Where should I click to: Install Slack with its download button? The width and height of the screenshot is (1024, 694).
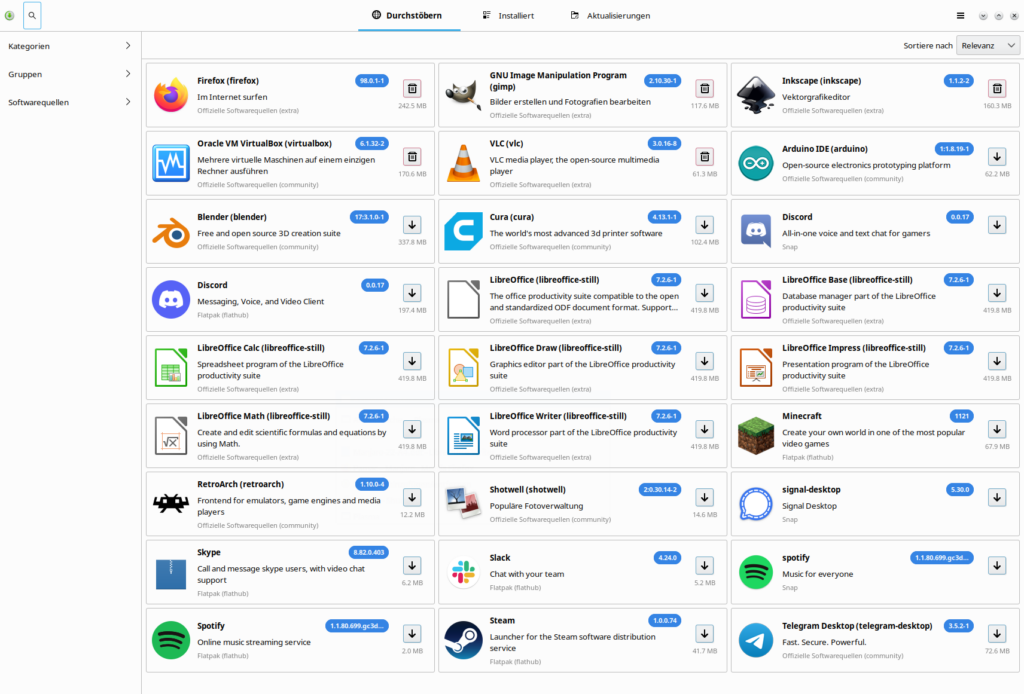[x=705, y=565]
